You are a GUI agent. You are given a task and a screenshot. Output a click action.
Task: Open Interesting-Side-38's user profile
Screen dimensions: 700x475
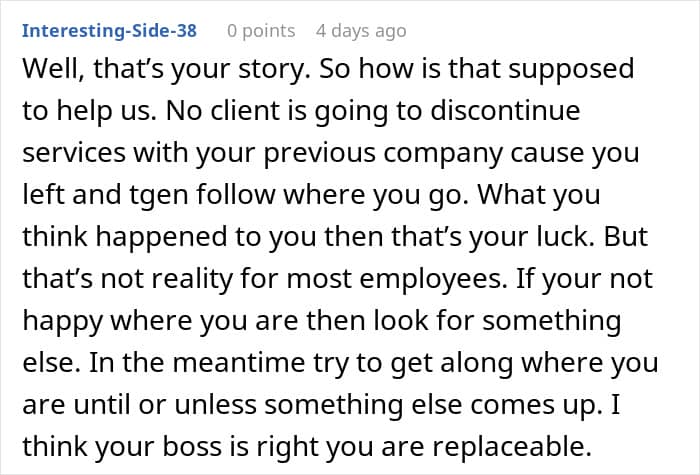coord(109,30)
